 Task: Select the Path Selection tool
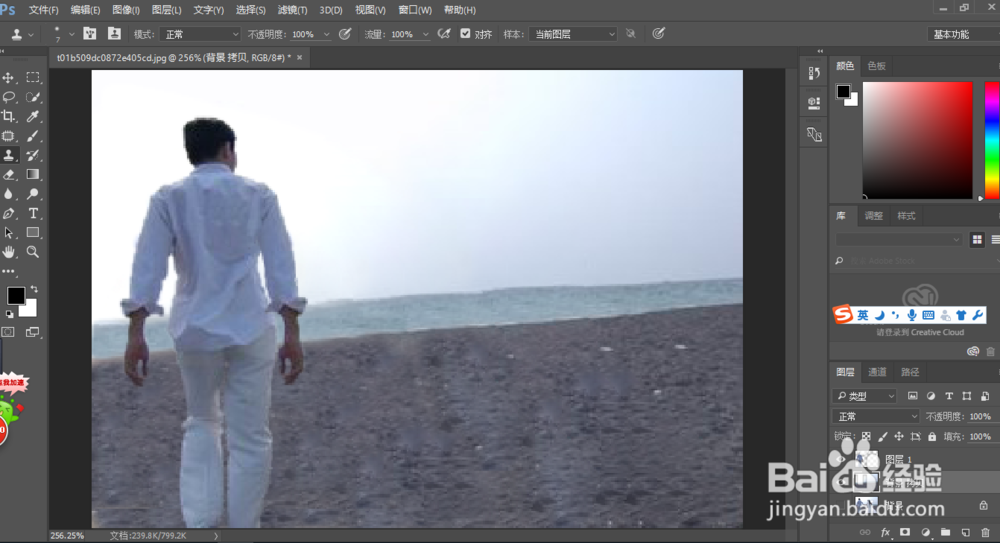click(x=8, y=233)
